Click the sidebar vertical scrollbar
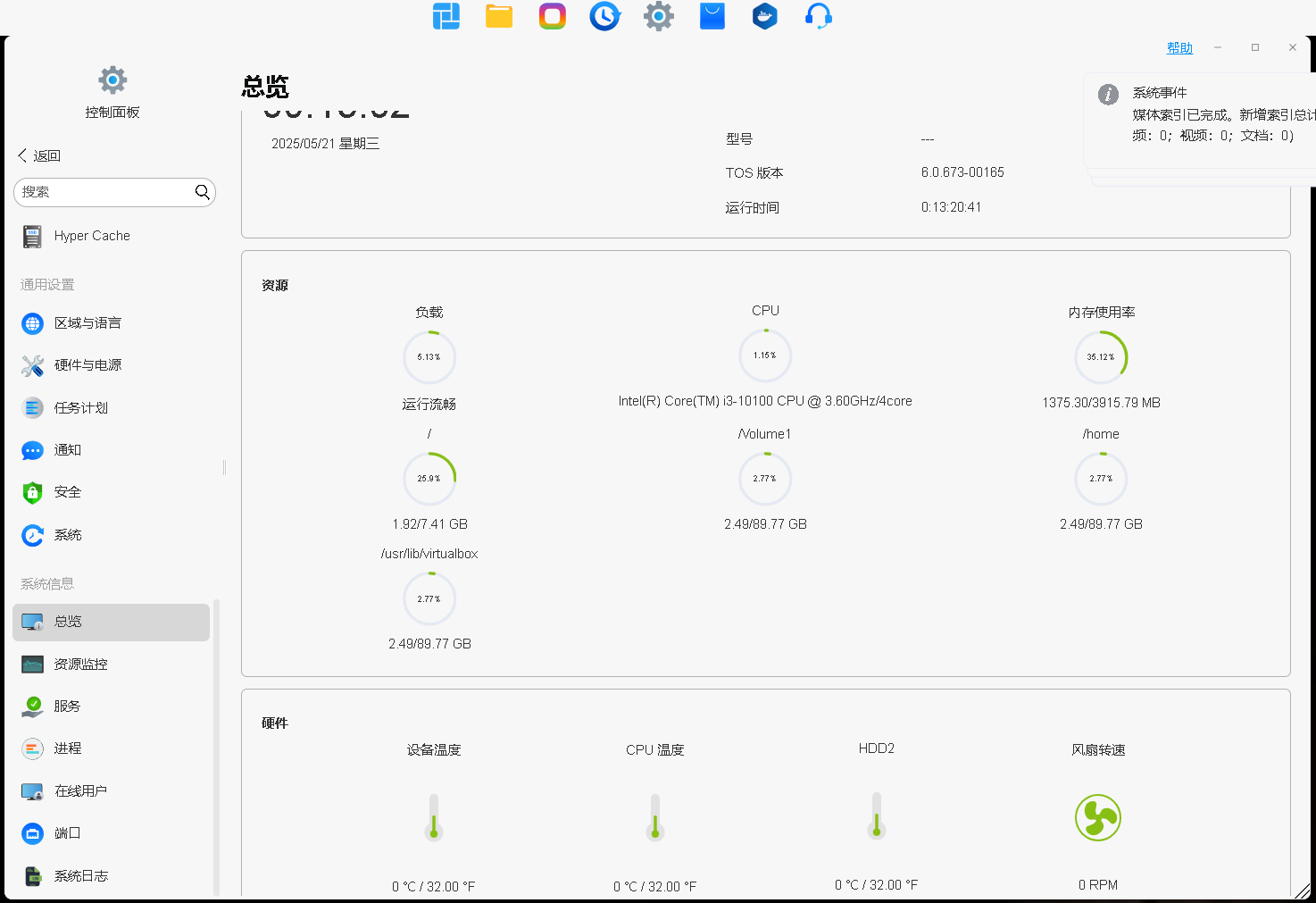The image size is (1316, 903). [216, 747]
